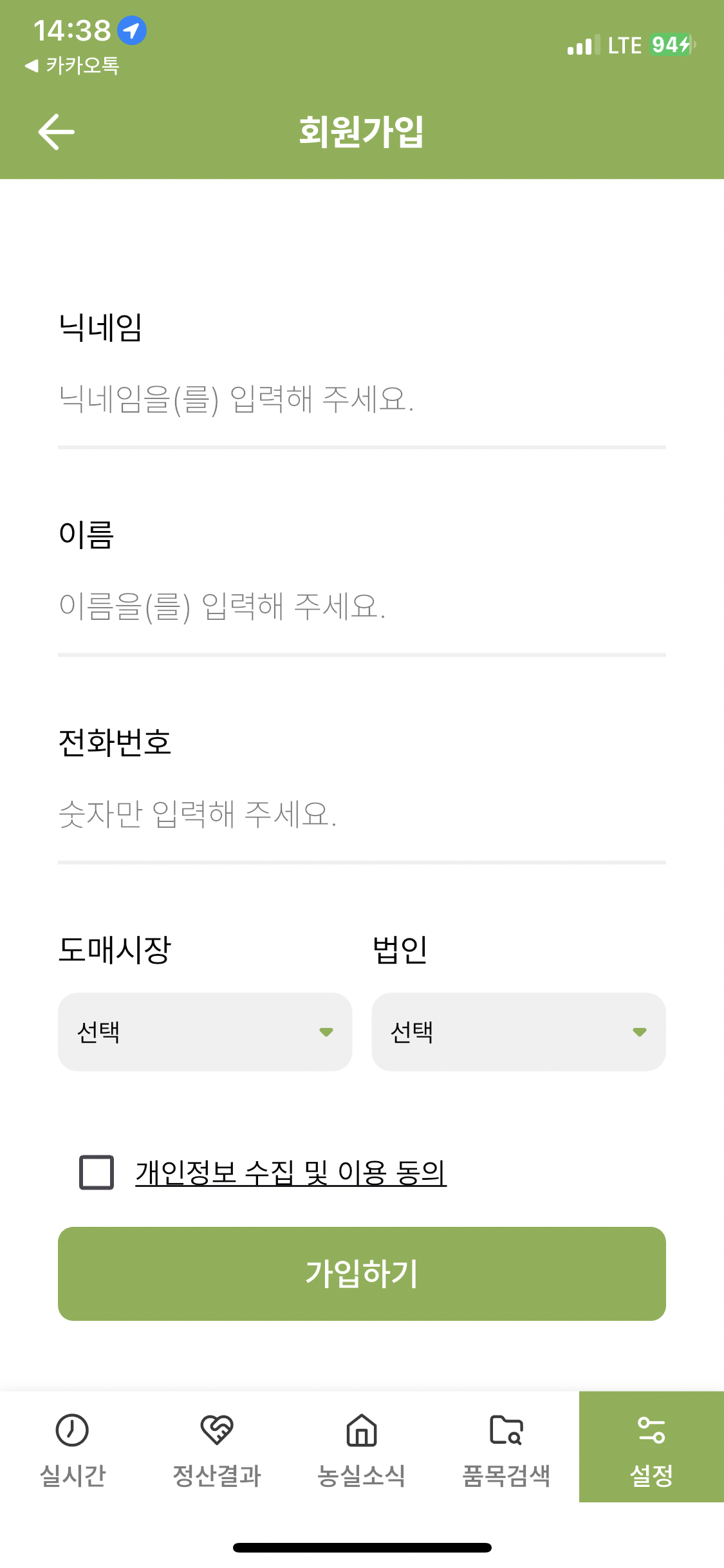
Task: Open the 도매시장 선택 dropdown
Action: (x=205, y=1032)
